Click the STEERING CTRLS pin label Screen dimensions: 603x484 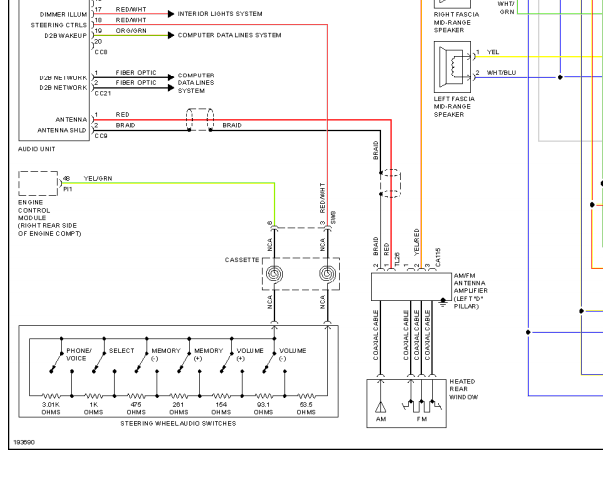(59, 25)
